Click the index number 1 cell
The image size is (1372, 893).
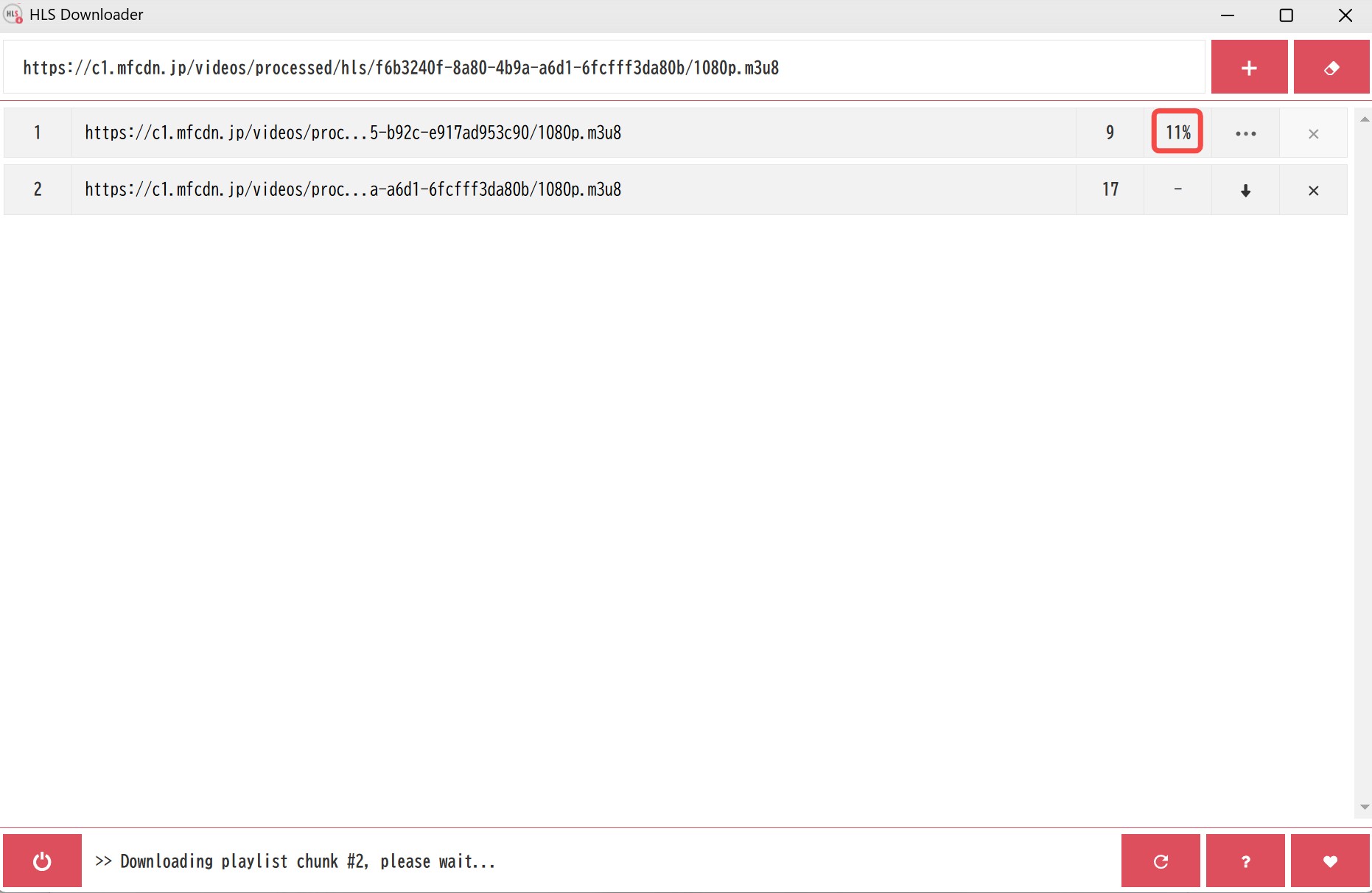click(38, 133)
